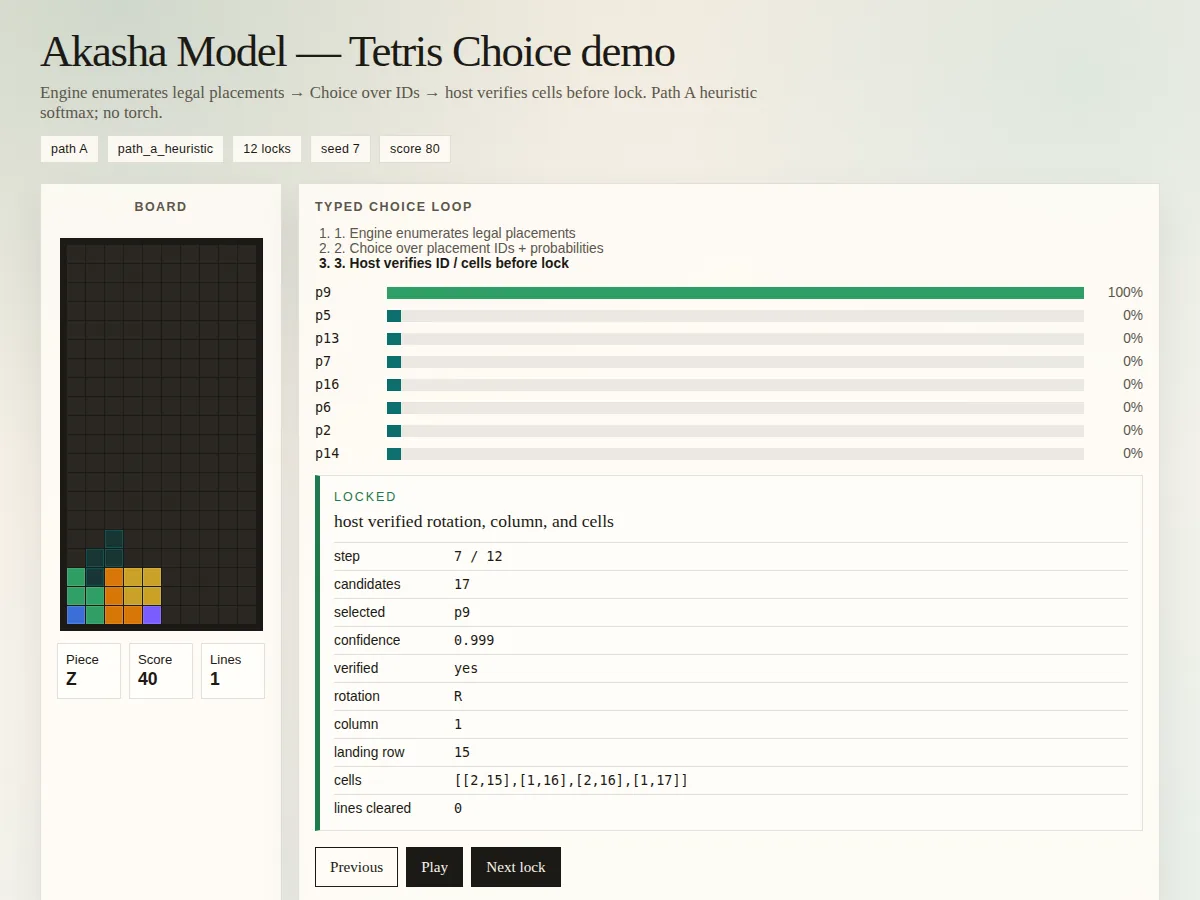Click the verified value 'yes'

point(466,668)
